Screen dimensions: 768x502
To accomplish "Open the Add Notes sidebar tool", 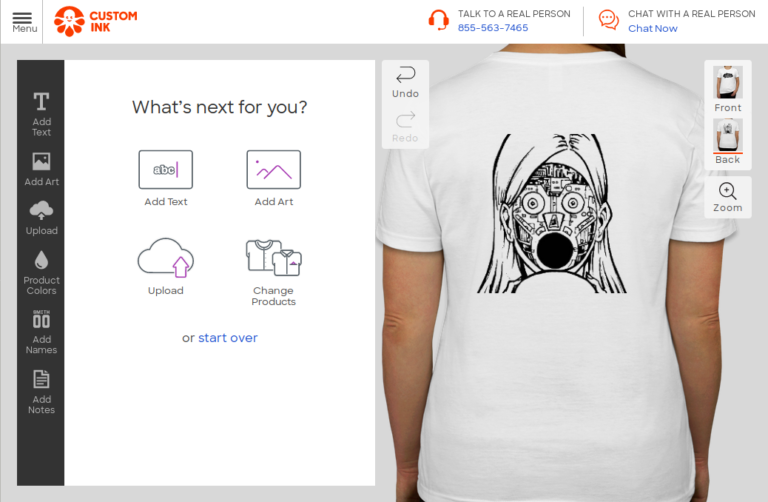I will pos(41,392).
